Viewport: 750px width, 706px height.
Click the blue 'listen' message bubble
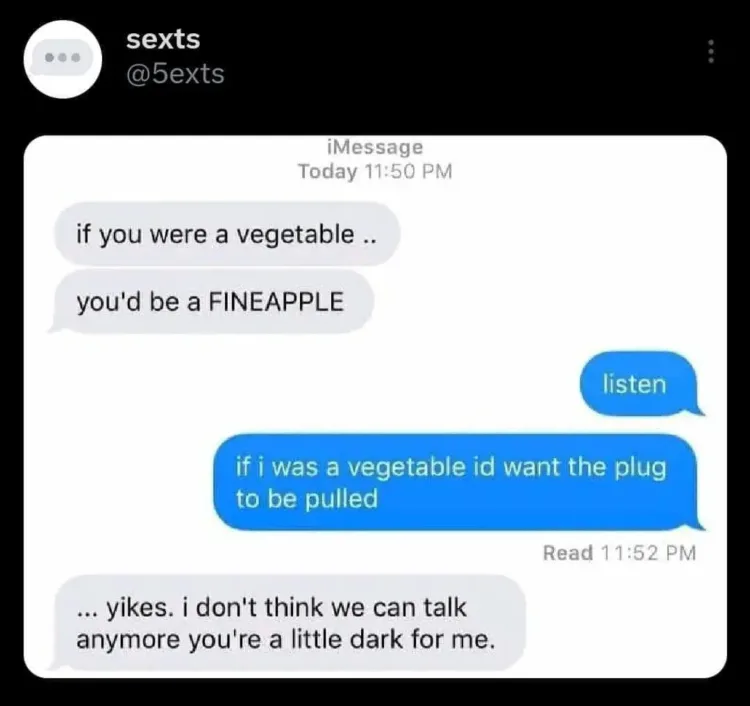[x=640, y=384]
